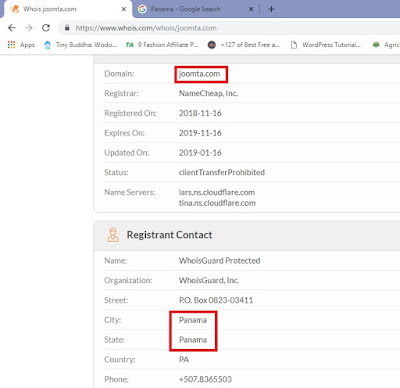The width and height of the screenshot is (400, 388).
Task: Click the padlock icon in the address bar
Action: [67, 28]
